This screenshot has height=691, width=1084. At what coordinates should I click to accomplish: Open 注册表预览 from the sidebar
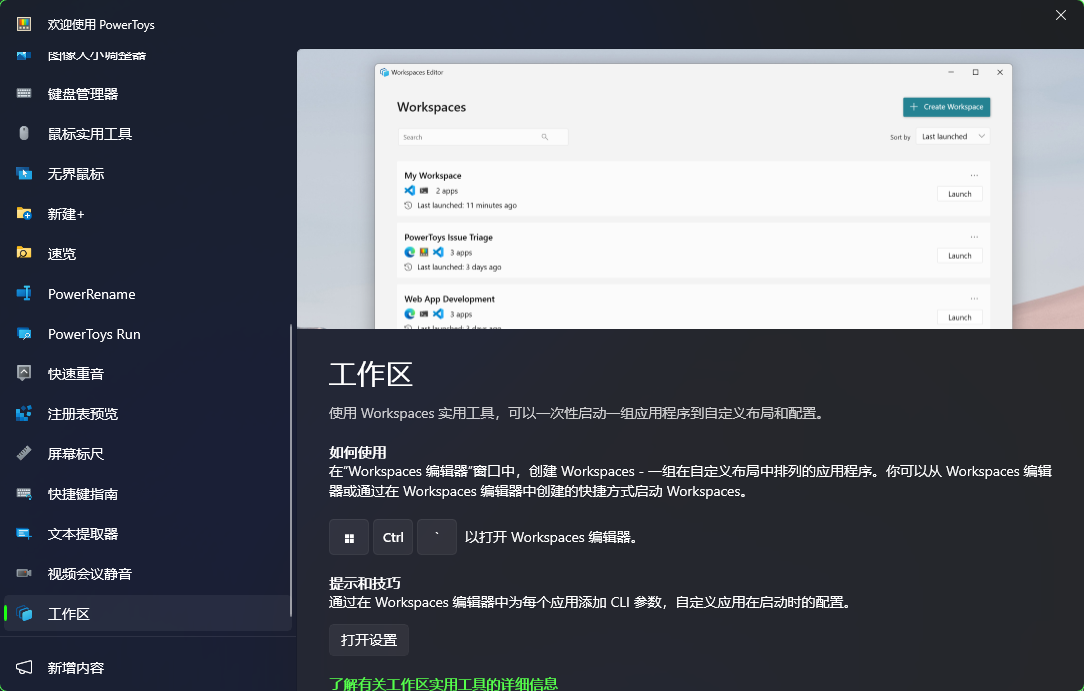pyautogui.click(x=148, y=414)
